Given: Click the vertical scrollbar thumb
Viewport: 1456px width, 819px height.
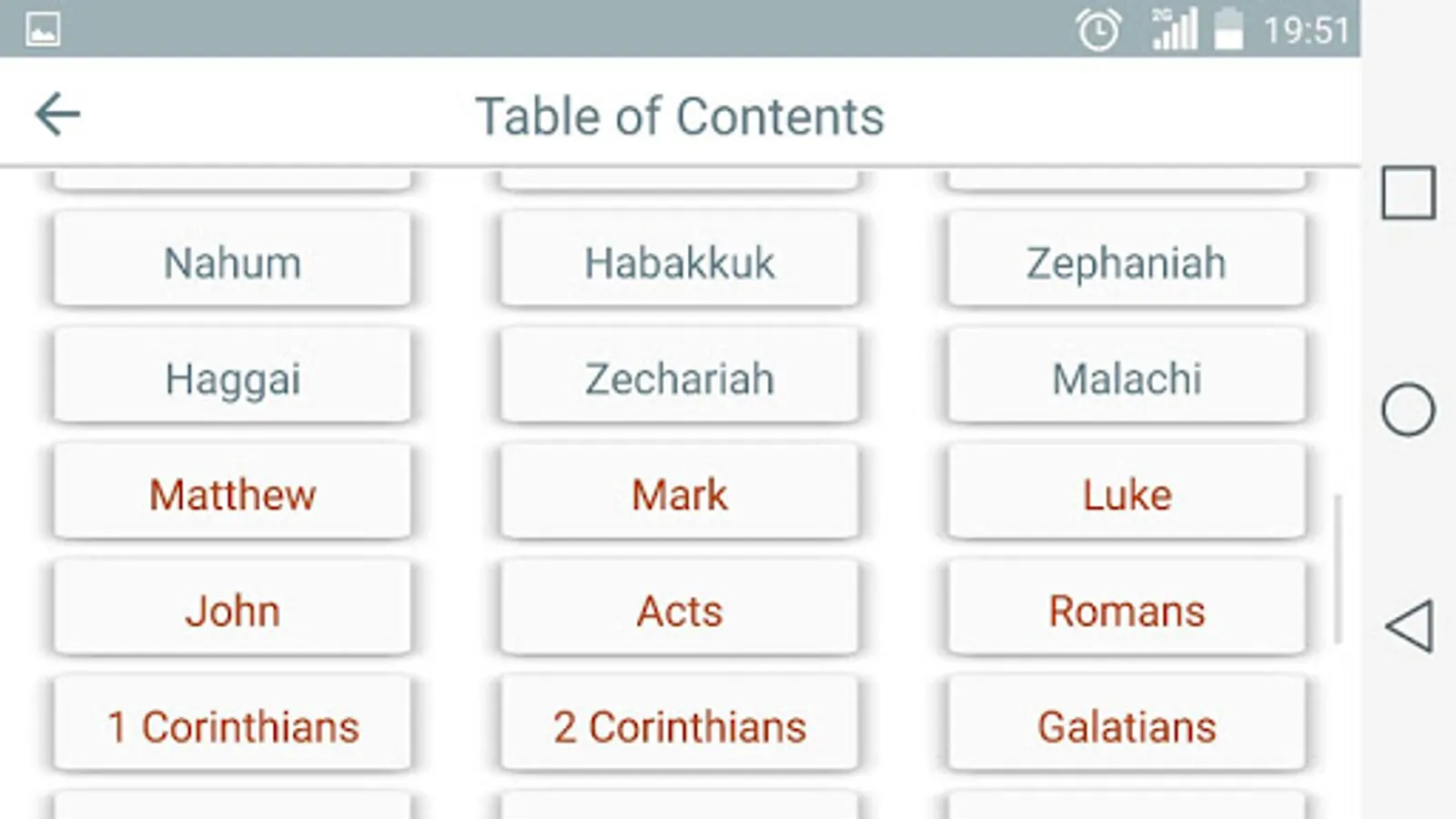Looking at the screenshot, I should pos(1338,570).
